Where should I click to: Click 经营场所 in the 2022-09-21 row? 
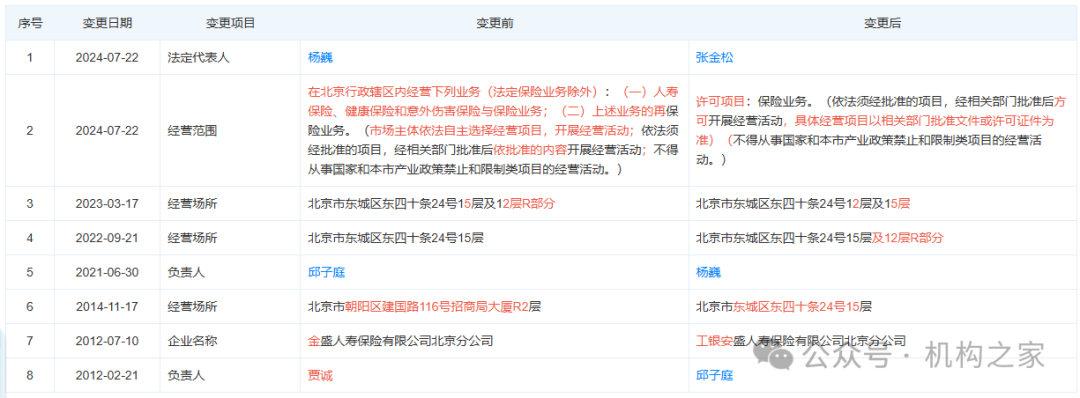(x=192, y=238)
